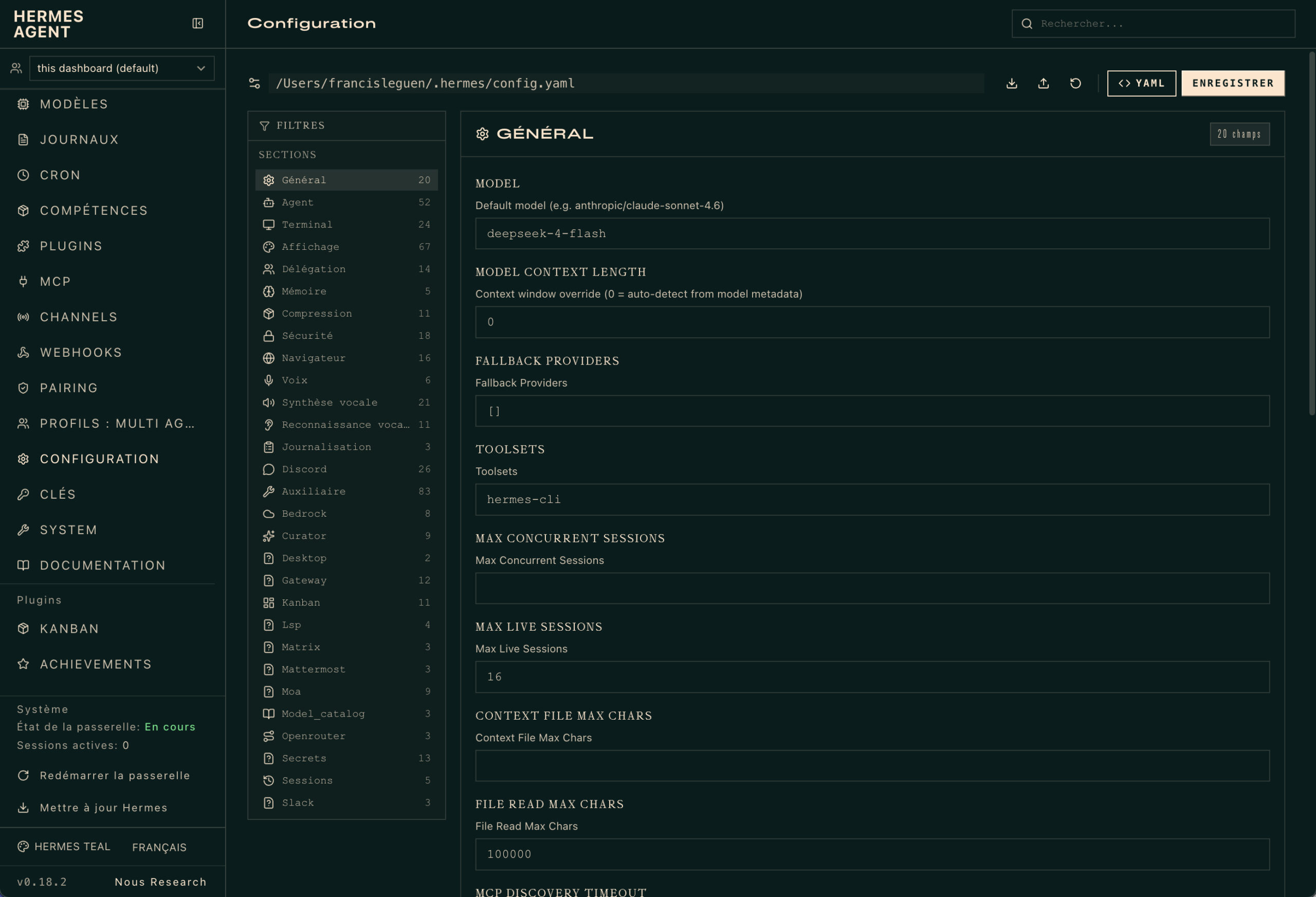Click the config file path field
Image resolution: width=1316 pixels, height=897 pixels.
tap(626, 83)
